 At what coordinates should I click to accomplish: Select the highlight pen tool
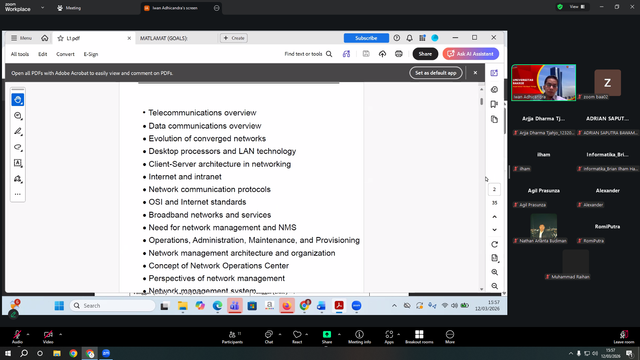tap(18, 131)
